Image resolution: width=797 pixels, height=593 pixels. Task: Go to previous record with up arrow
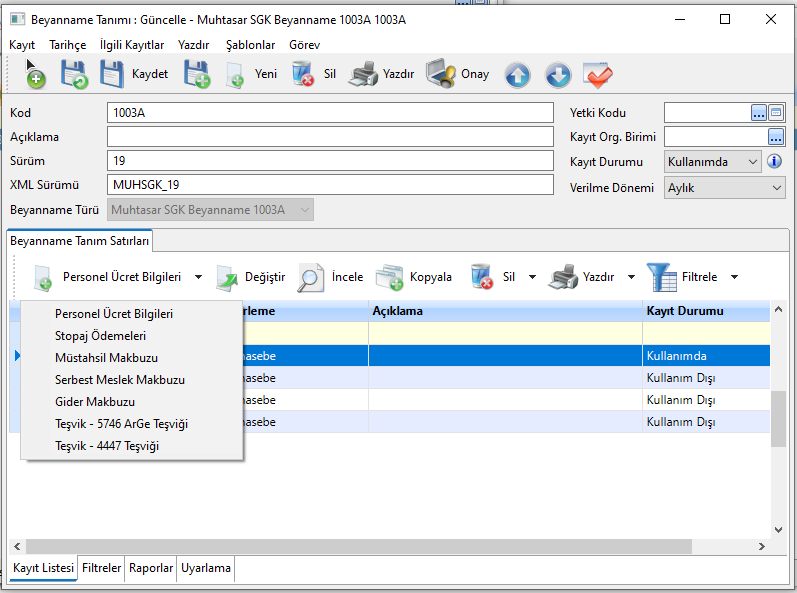[x=517, y=74]
